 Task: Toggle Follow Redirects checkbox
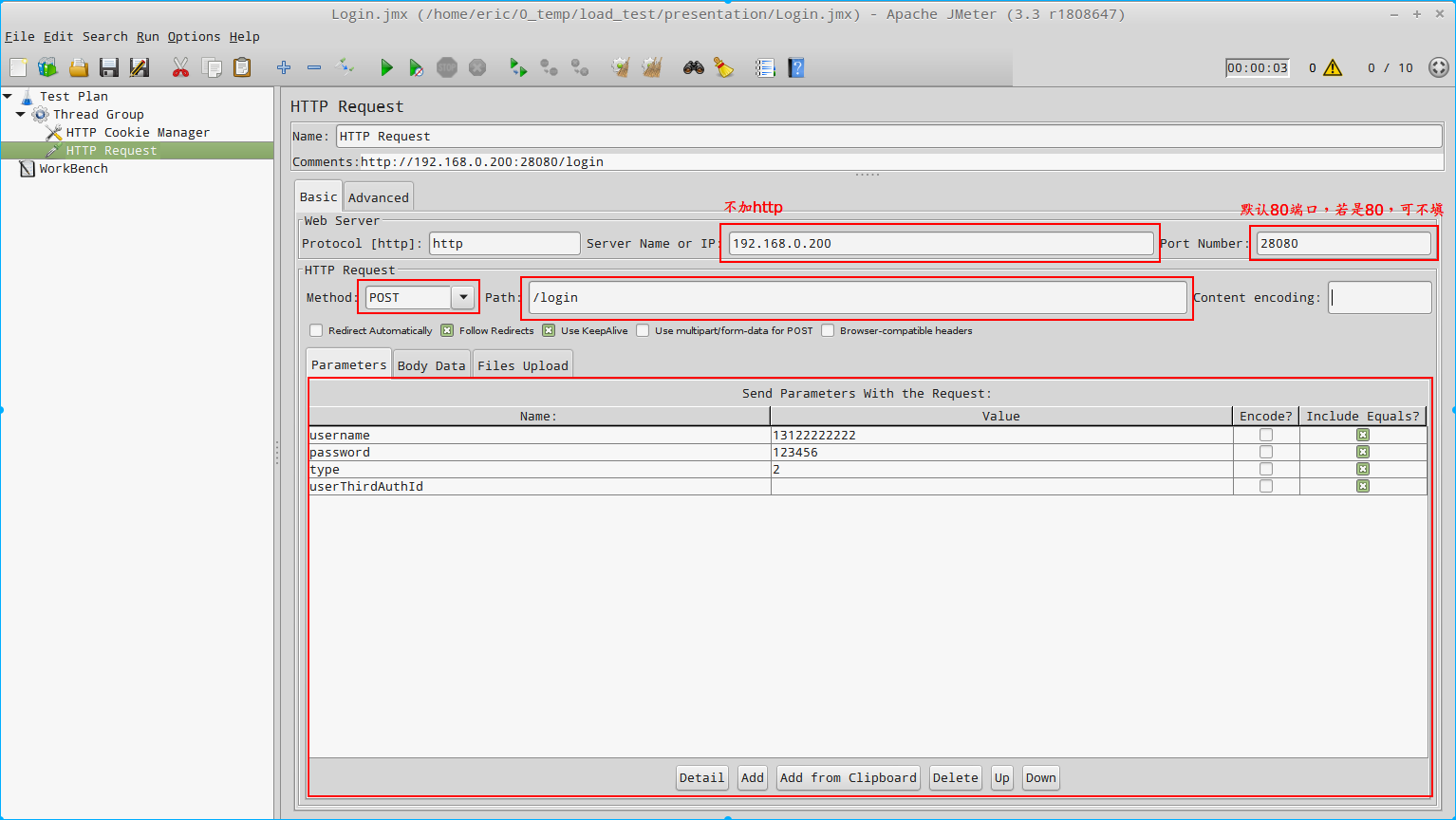coord(447,330)
